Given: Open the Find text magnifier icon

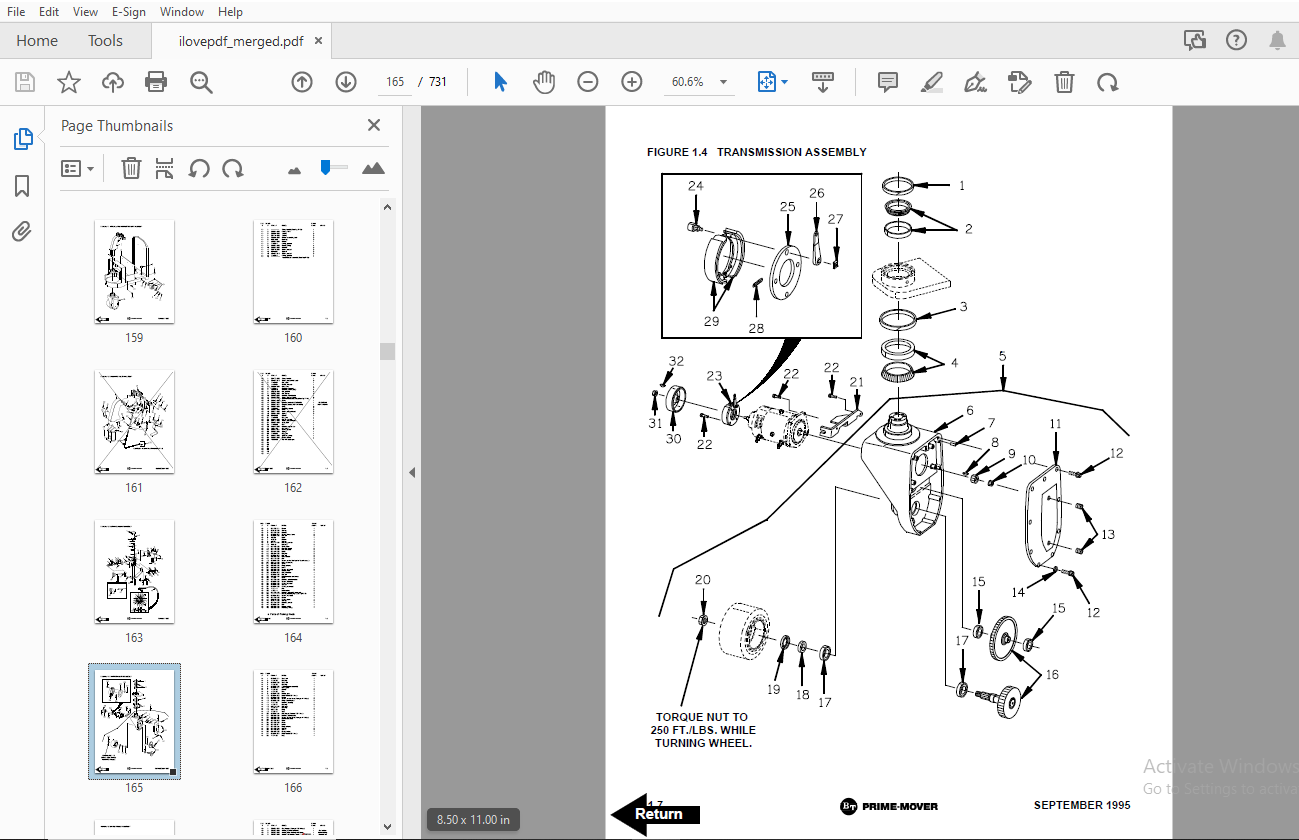Looking at the screenshot, I should (x=201, y=82).
